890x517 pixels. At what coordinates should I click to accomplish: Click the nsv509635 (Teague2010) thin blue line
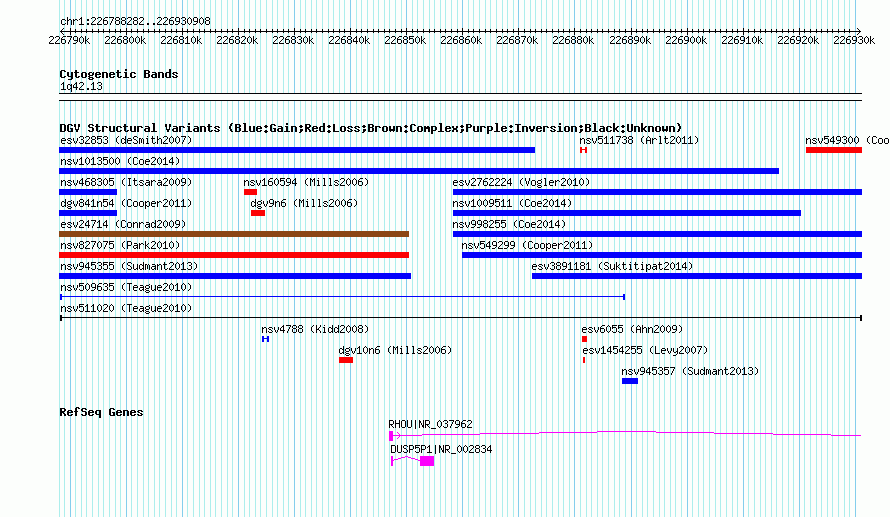click(x=342, y=297)
